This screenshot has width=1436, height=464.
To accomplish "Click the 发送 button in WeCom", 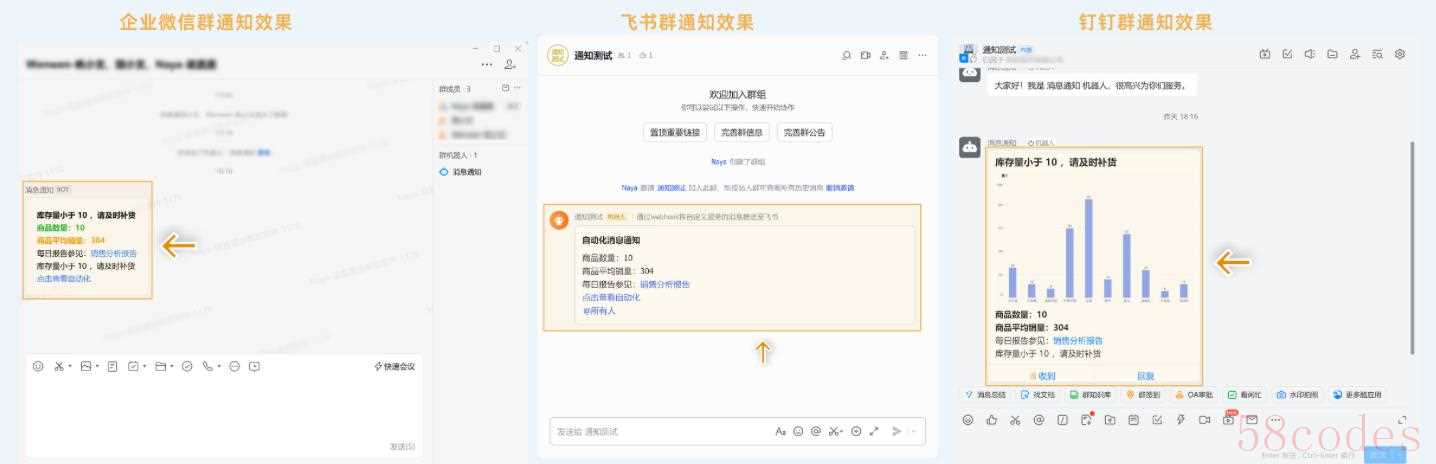I will click(402, 447).
